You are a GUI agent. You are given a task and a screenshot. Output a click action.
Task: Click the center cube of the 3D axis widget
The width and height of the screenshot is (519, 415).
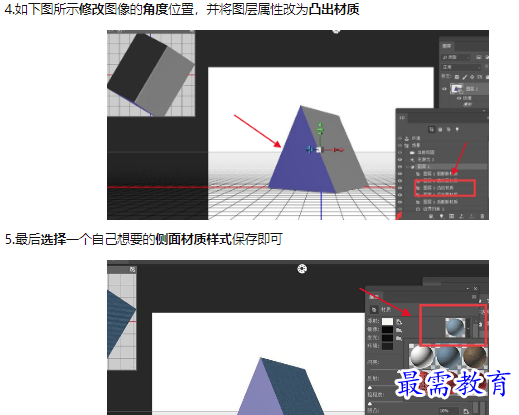319,150
